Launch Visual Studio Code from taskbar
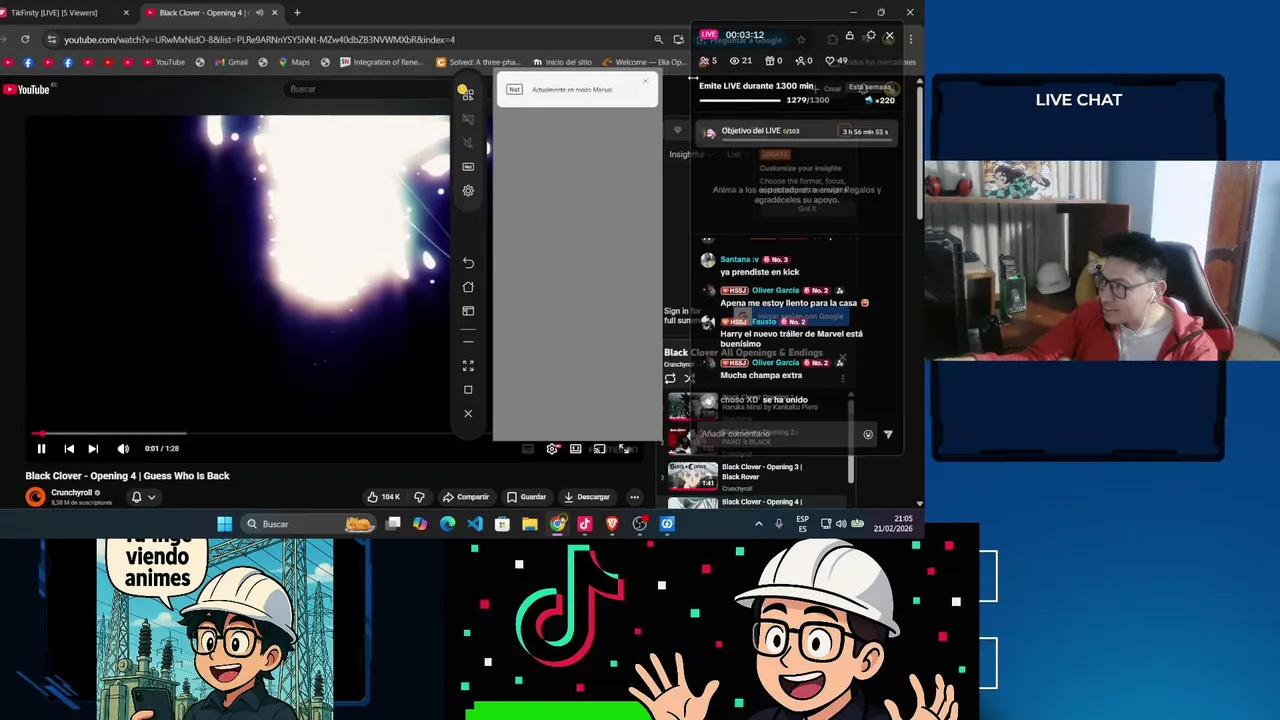This screenshot has height=720, width=1280. tap(475, 524)
